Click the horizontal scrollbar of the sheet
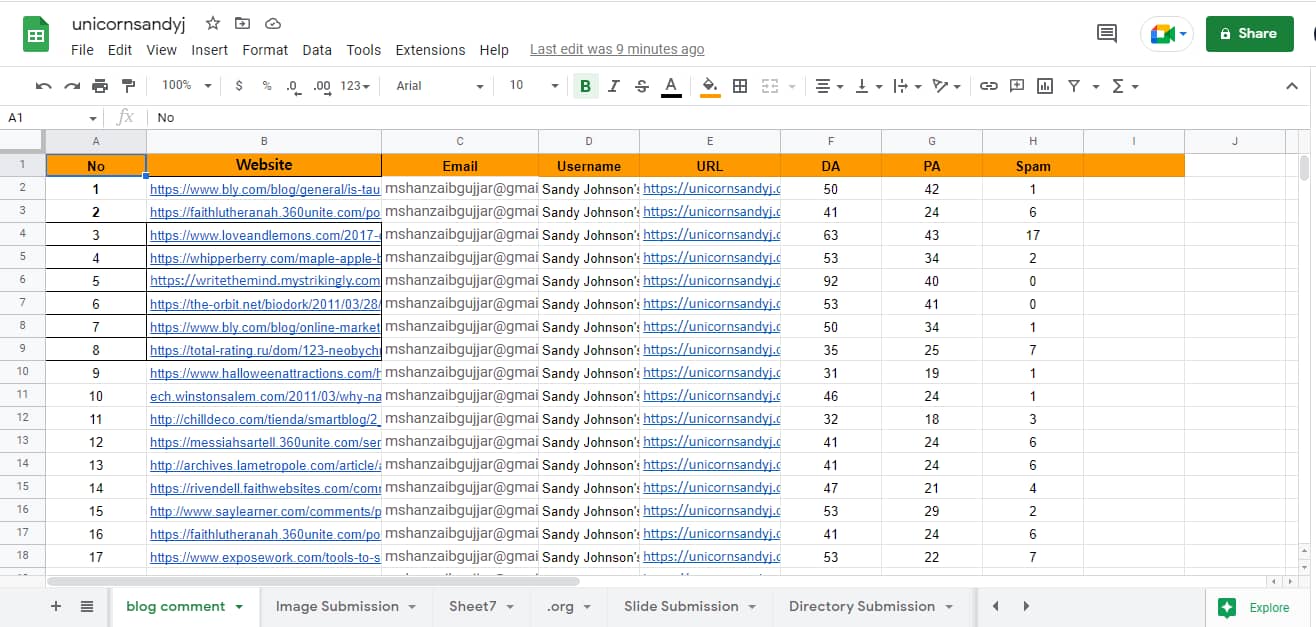The width and height of the screenshot is (1316, 627). point(313,580)
